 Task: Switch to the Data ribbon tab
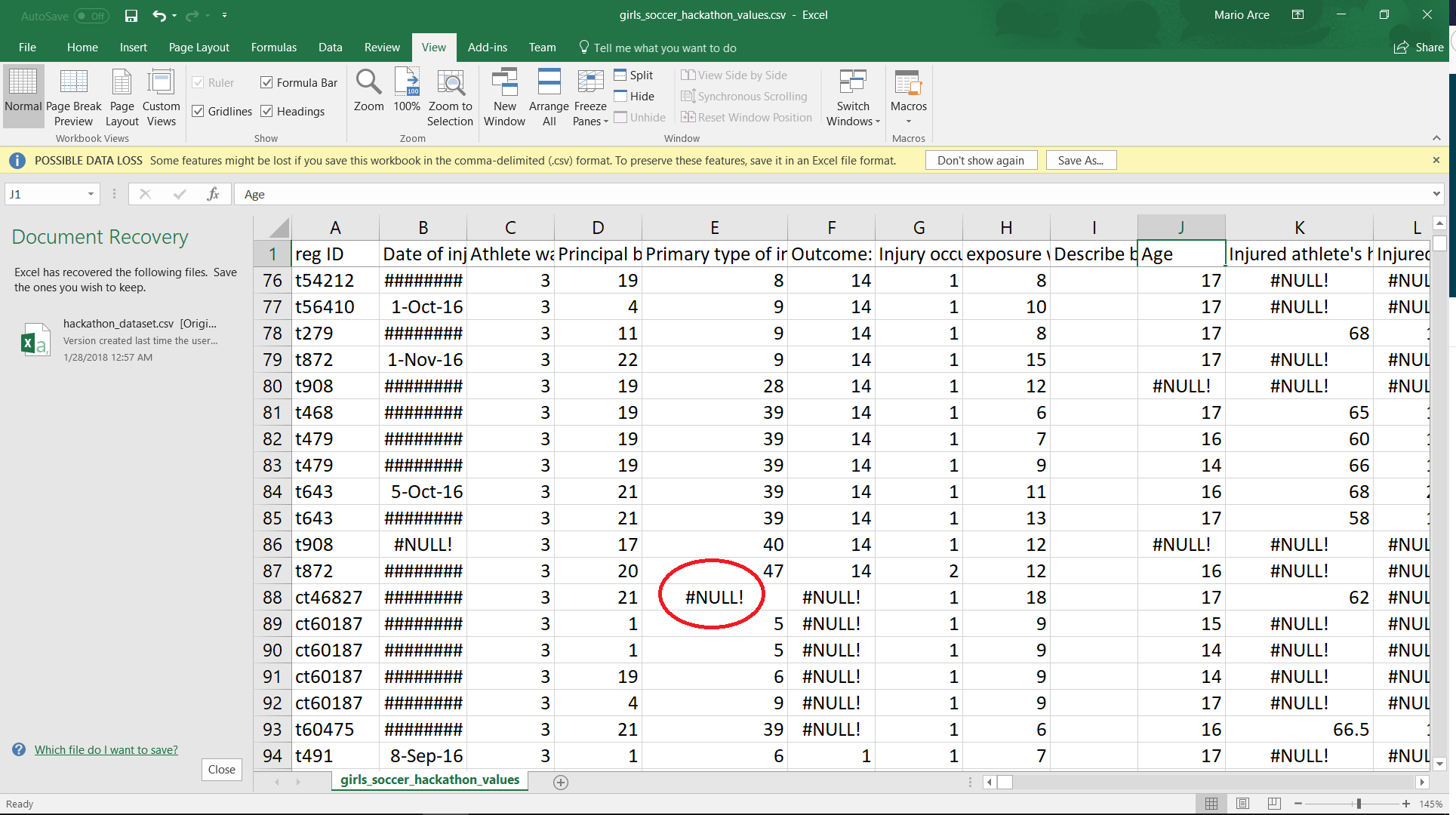coord(330,47)
